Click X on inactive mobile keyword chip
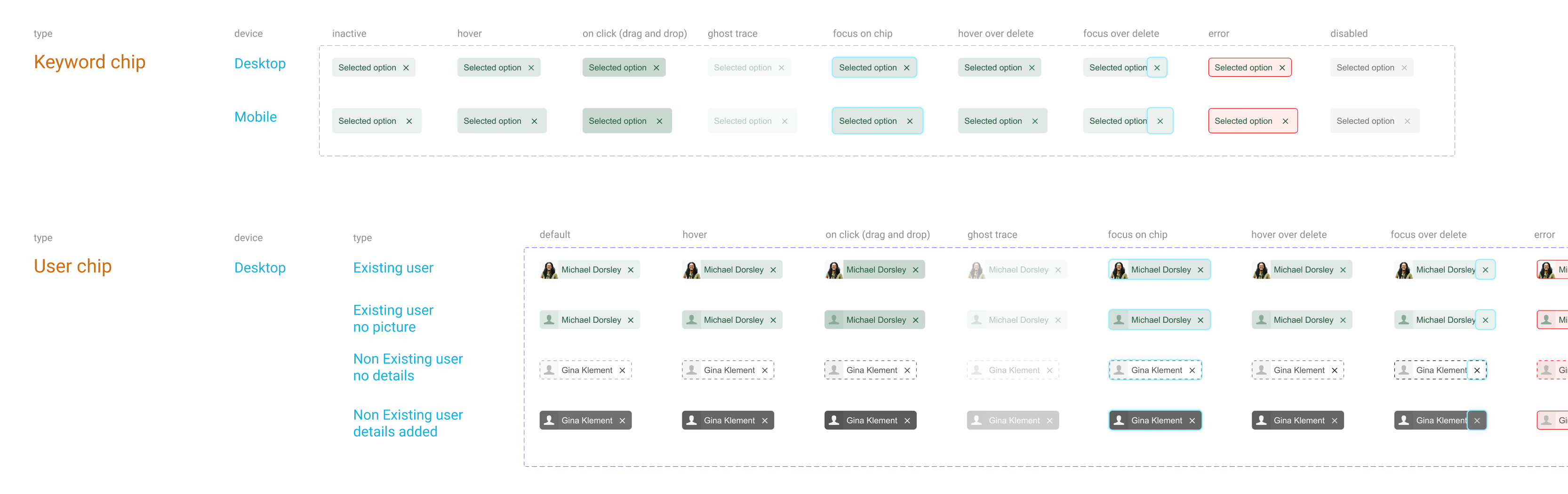The image size is (1568, 494). point(409,121)
